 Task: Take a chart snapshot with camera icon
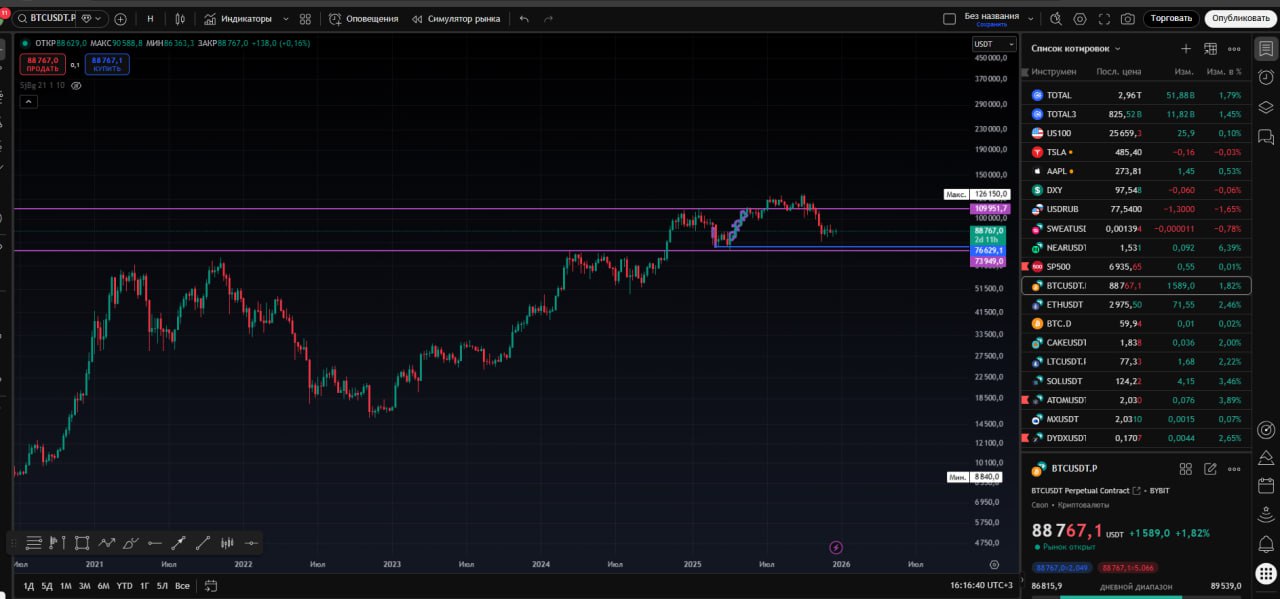[x=1127, y=19]
